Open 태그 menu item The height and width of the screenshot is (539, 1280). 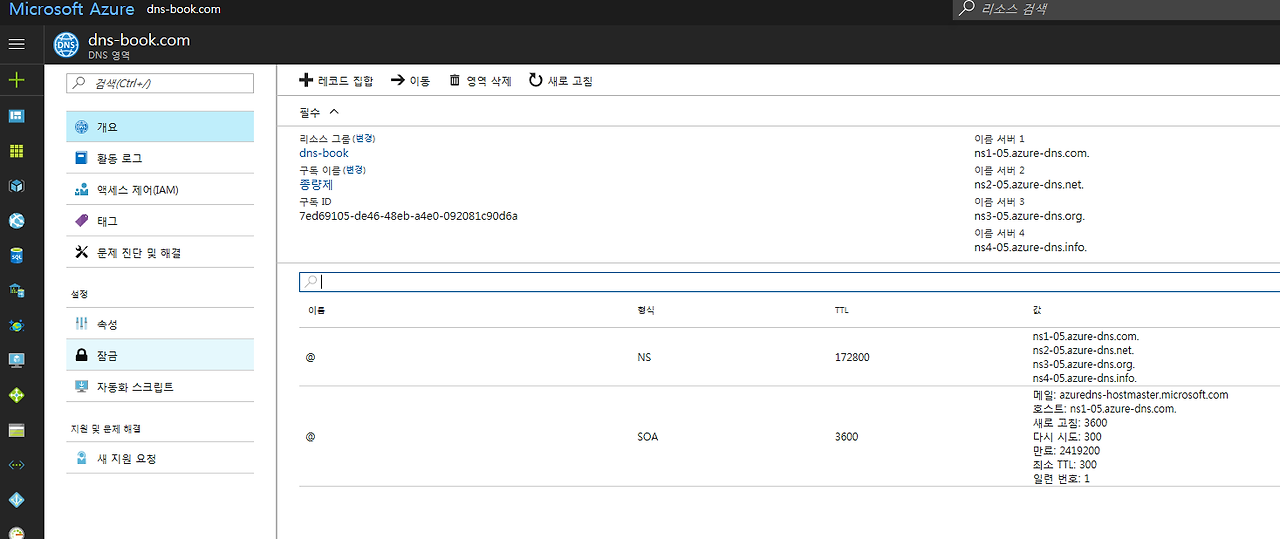pos(160,221)
